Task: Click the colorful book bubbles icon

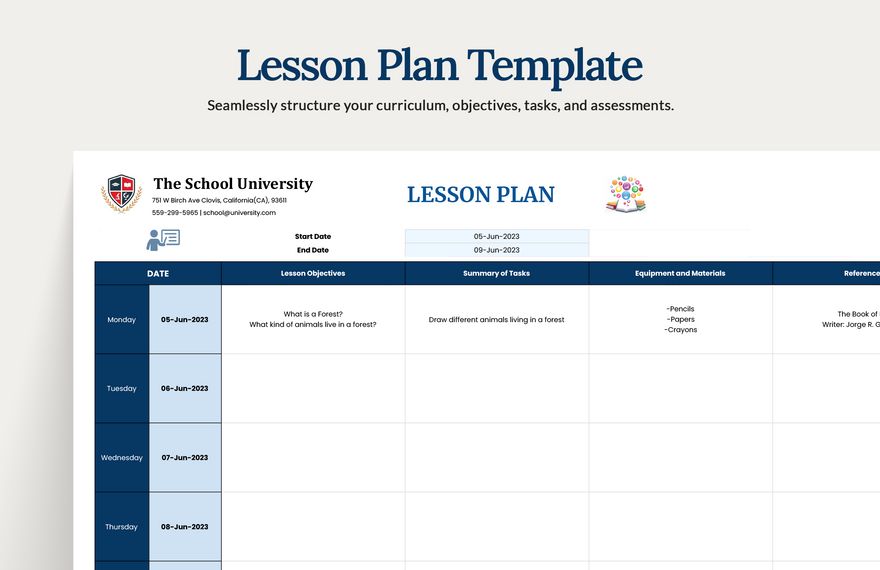Action: pyautogui.click(x=626, y=194)
